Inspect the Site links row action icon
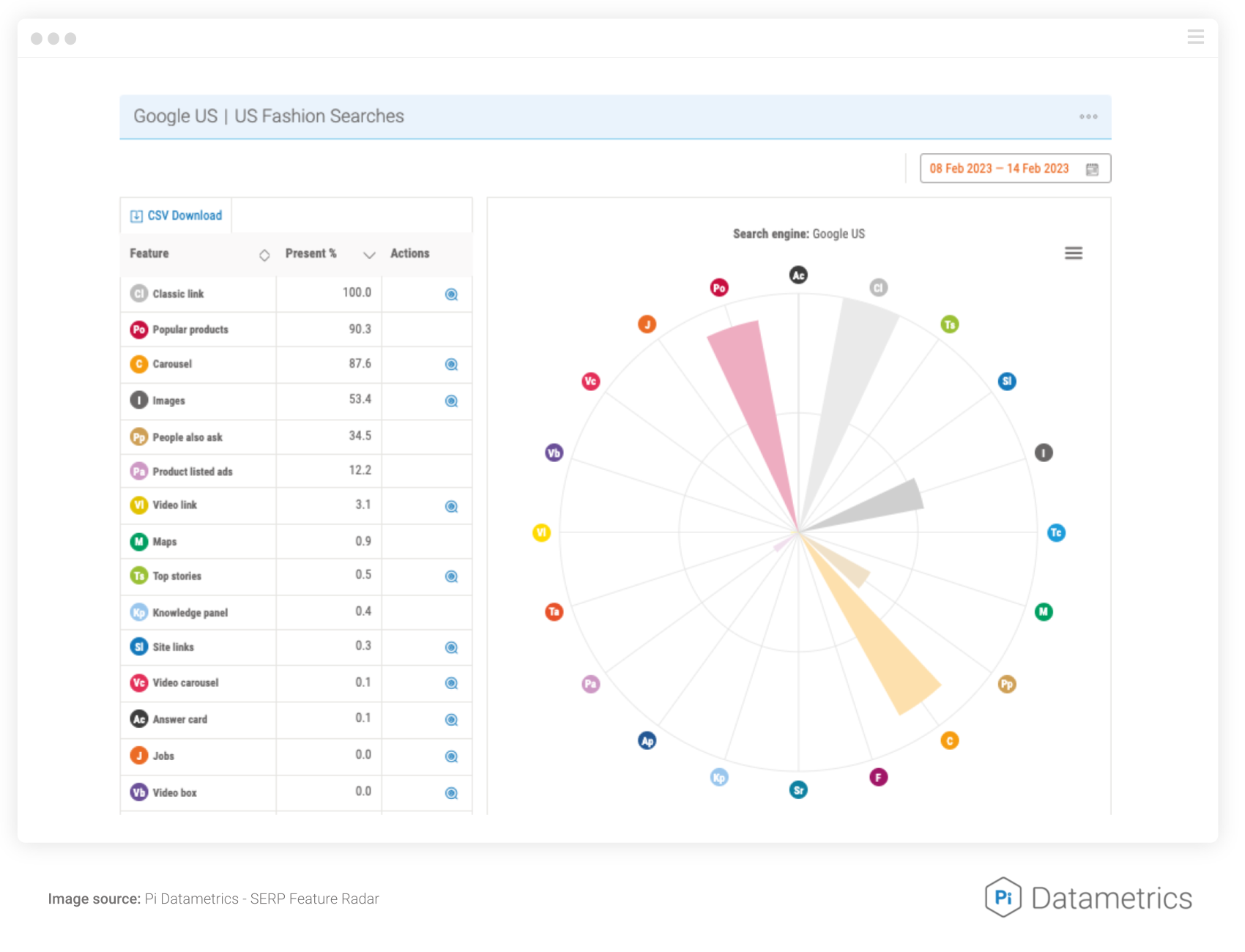Image resolution: width=1245 pixels, height=952 pixels. click(452, 648)
